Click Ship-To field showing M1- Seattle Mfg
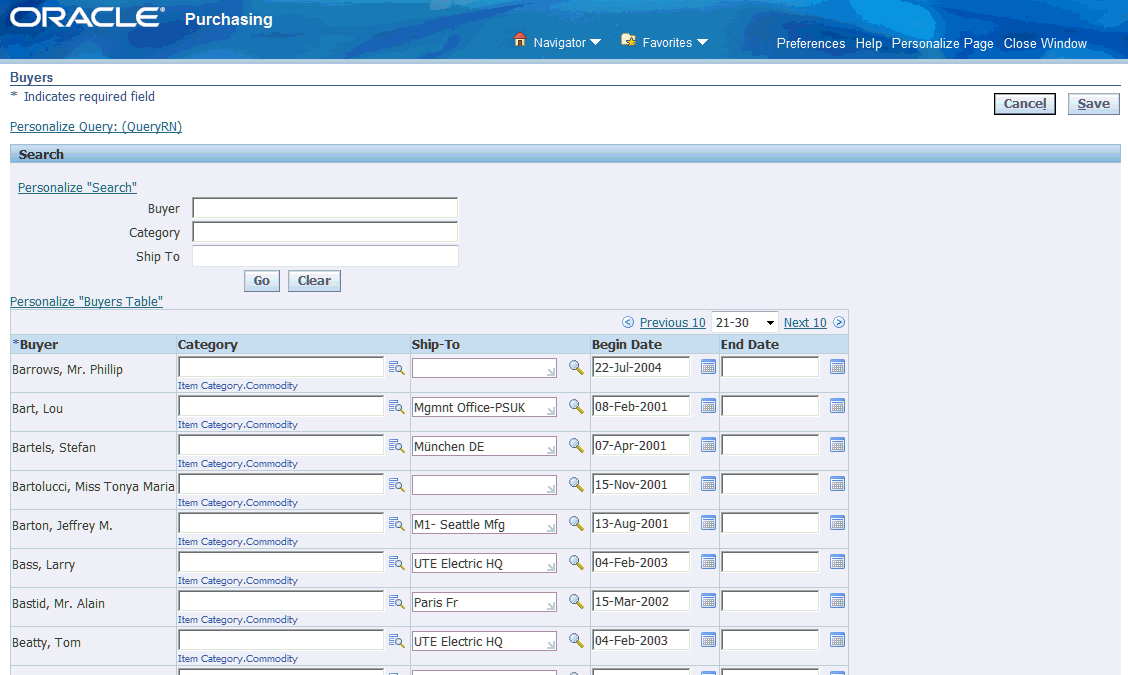Viewport: 1128px width, 675px height. pos(484,524)
